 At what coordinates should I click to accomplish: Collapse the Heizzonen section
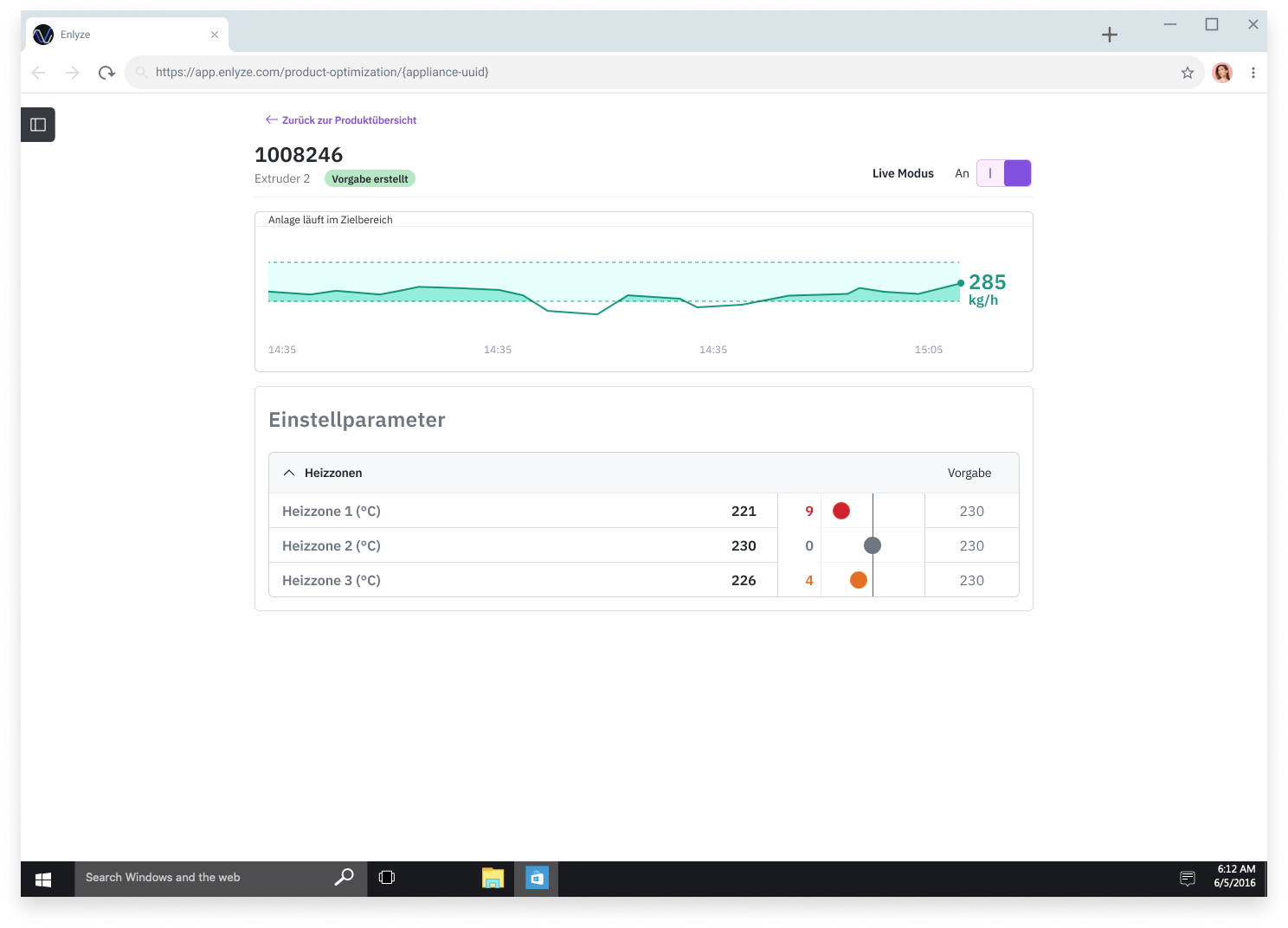pyautogui.click(x=289, y=473)
